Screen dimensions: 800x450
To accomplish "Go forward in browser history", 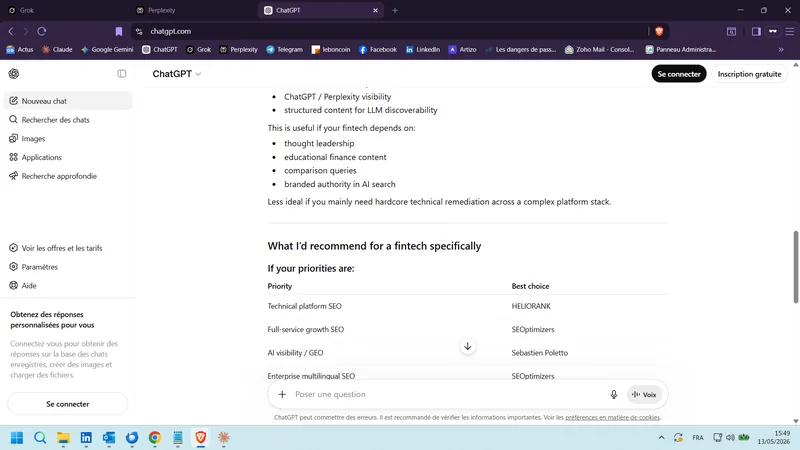I will [x=26, y=31].
